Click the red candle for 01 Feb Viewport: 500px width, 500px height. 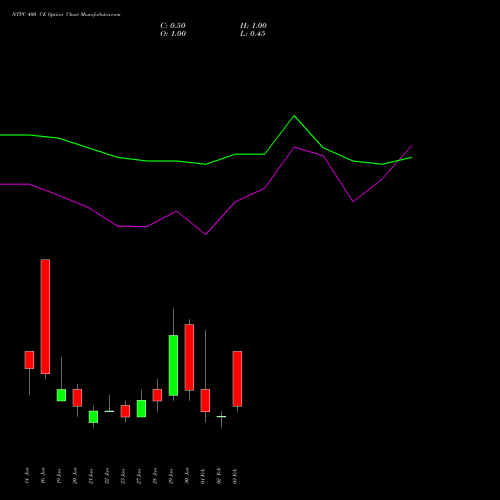205,400
